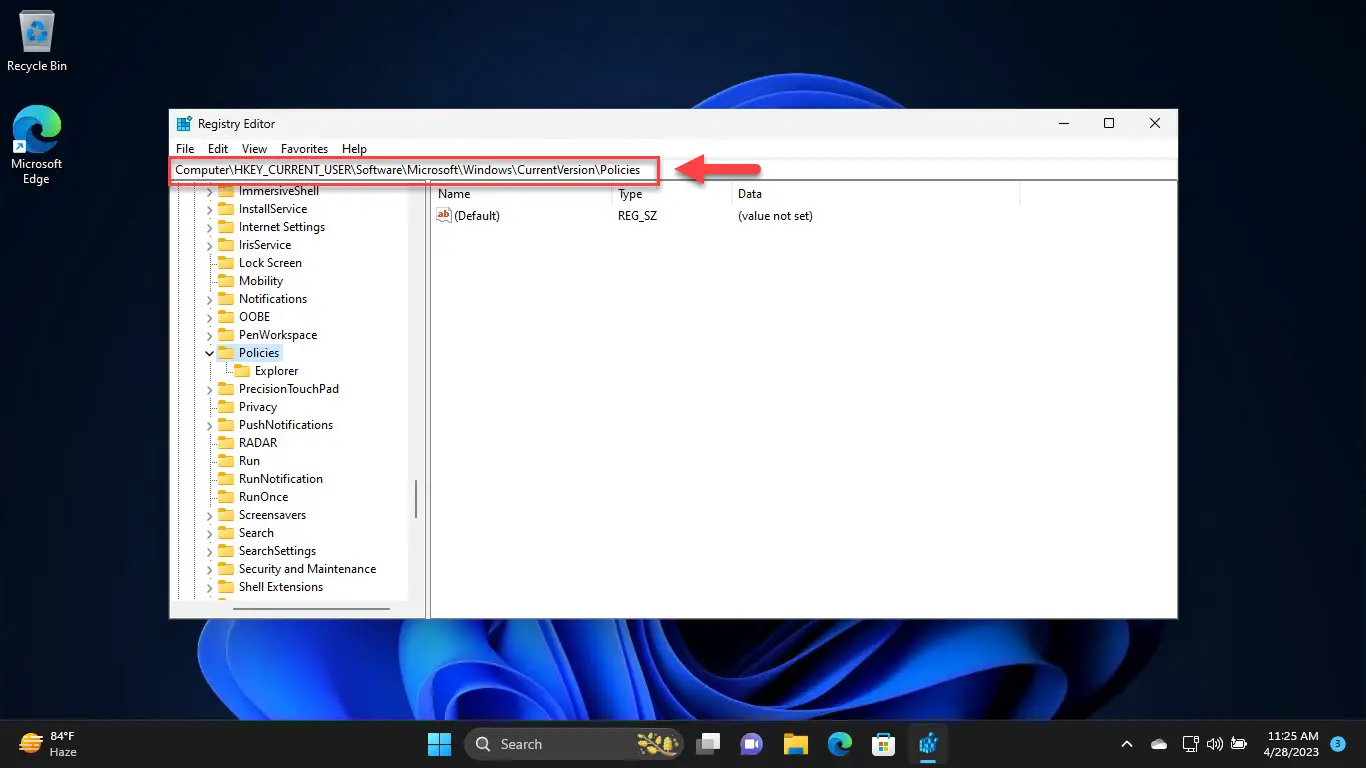
Task: Click the network icon in the system tray
Action: pos(1190,744)
